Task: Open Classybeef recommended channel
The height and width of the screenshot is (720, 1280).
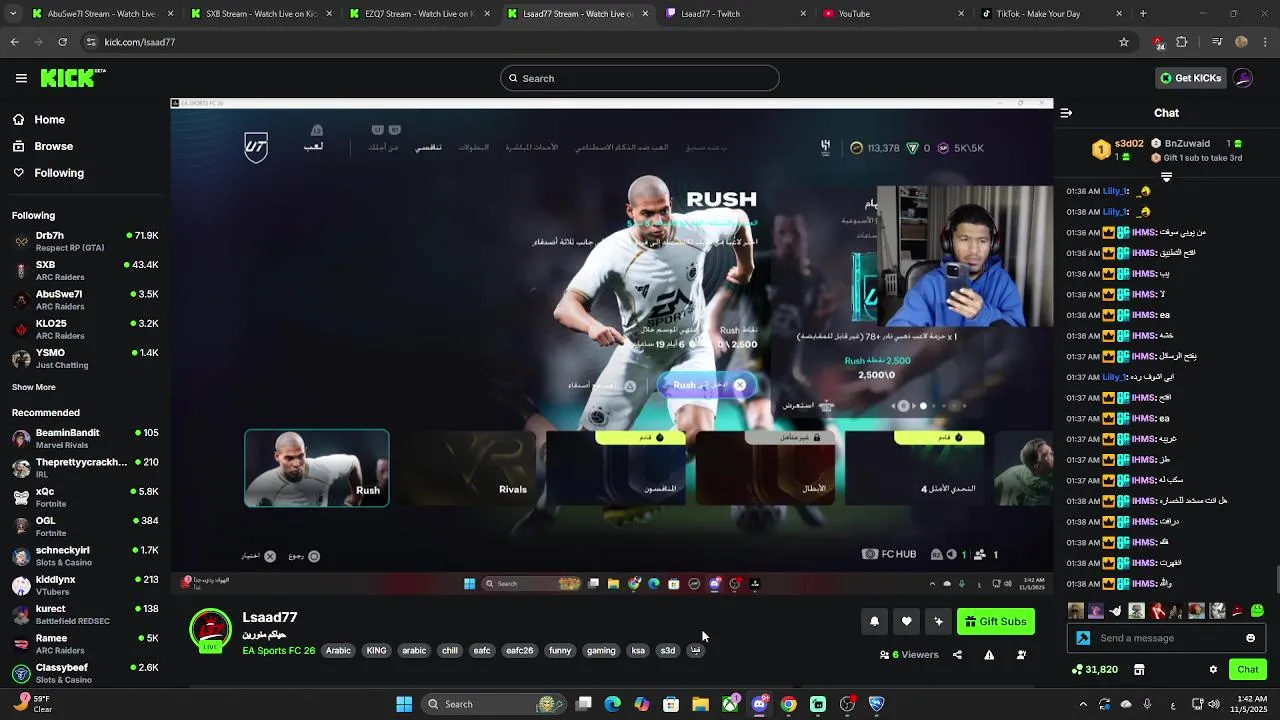Action: pyautogui.click(x=85, y=673)
